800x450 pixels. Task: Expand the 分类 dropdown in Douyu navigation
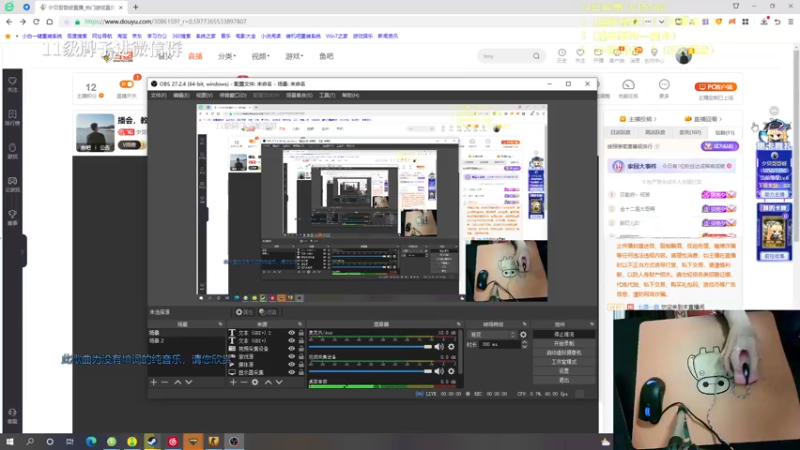[227, 56]
